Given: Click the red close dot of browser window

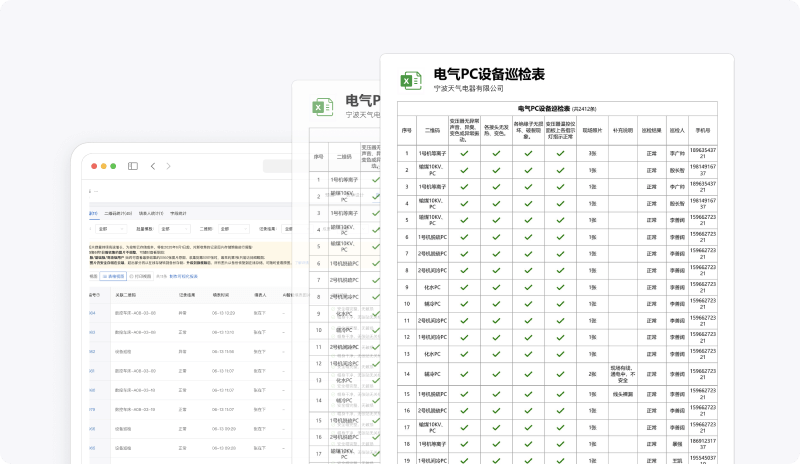Looking at the screenshot, I should pos(94,166).
